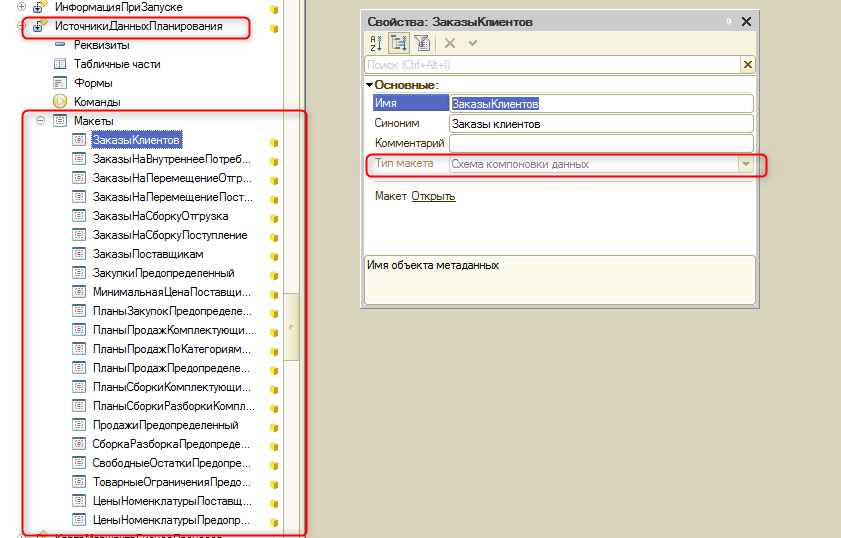
Task: Toggle the important-properties filter icon
Action: point(421,43)
